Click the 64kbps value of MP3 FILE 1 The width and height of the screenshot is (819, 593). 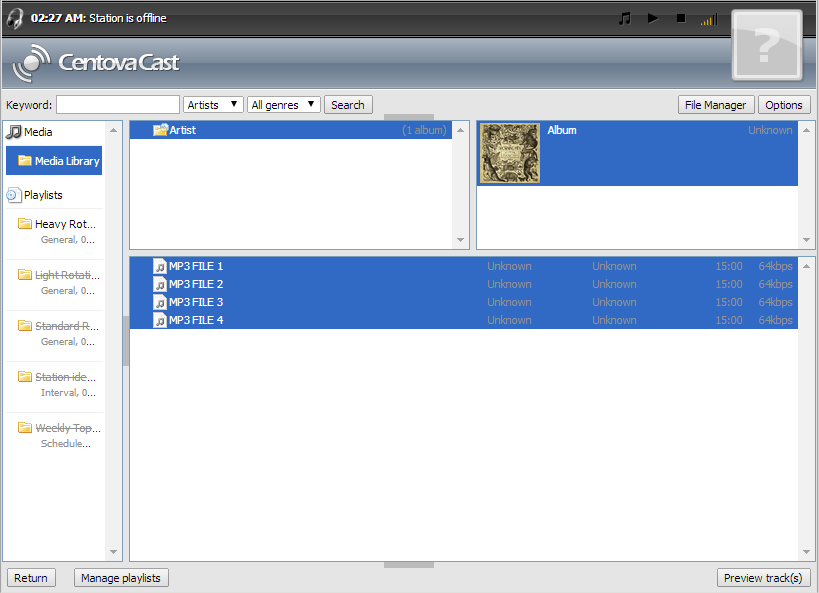pyautogui.click(x=775, y=266)
